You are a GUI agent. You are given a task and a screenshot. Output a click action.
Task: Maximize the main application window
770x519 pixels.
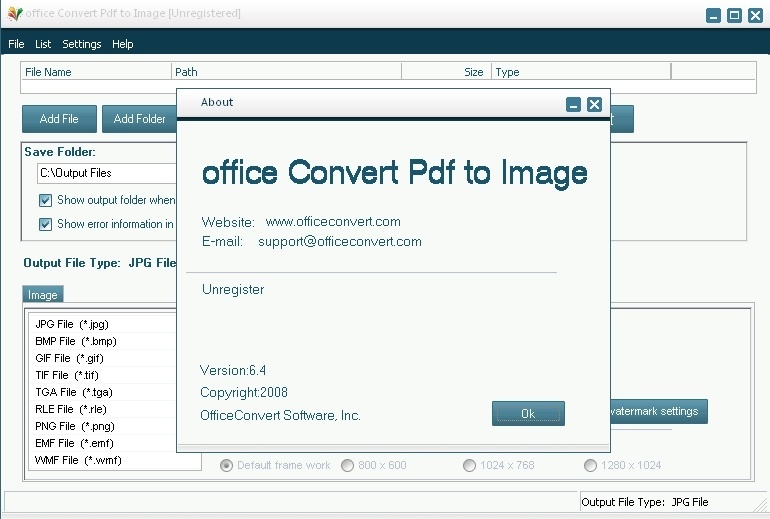pyautogui.click(x=734, y=16)
